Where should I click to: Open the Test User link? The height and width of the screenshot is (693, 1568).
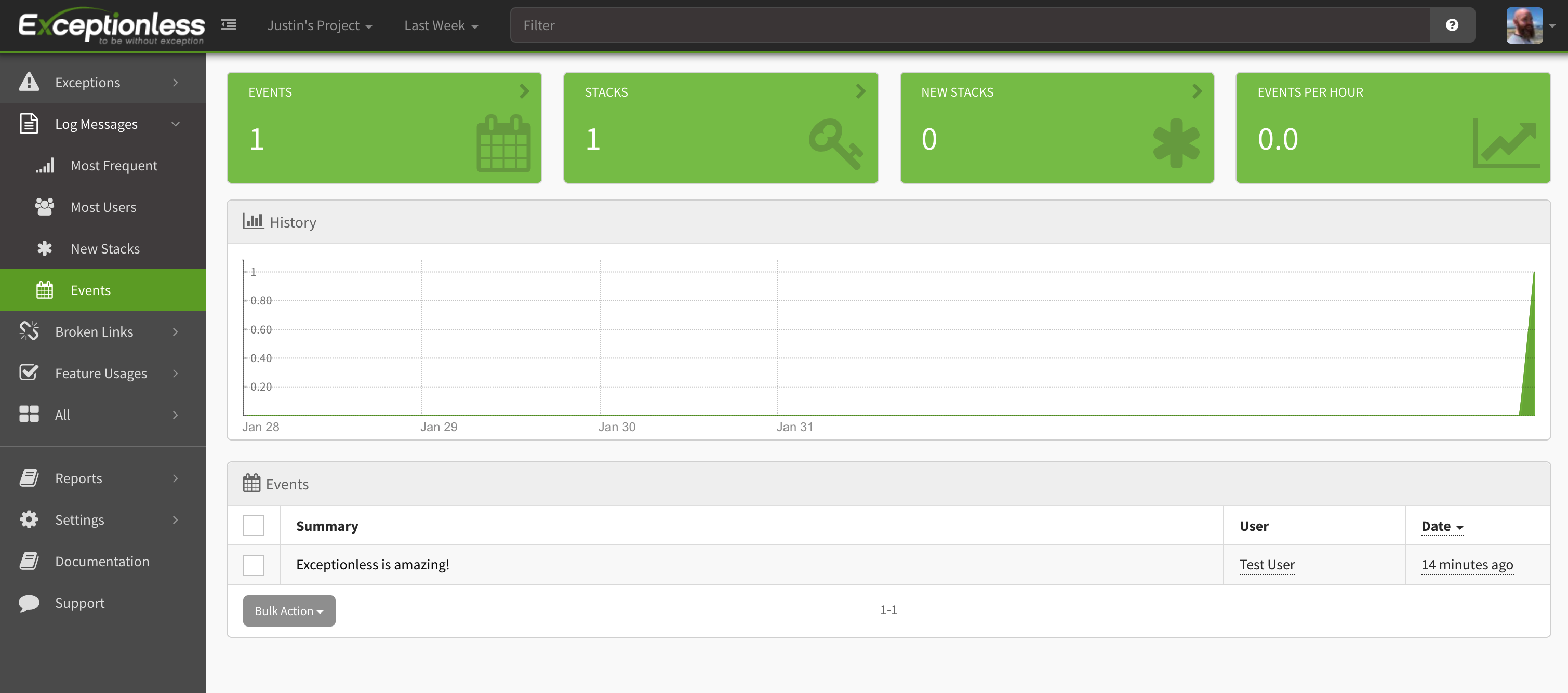pyautogui.click(x=1267, y=564)
